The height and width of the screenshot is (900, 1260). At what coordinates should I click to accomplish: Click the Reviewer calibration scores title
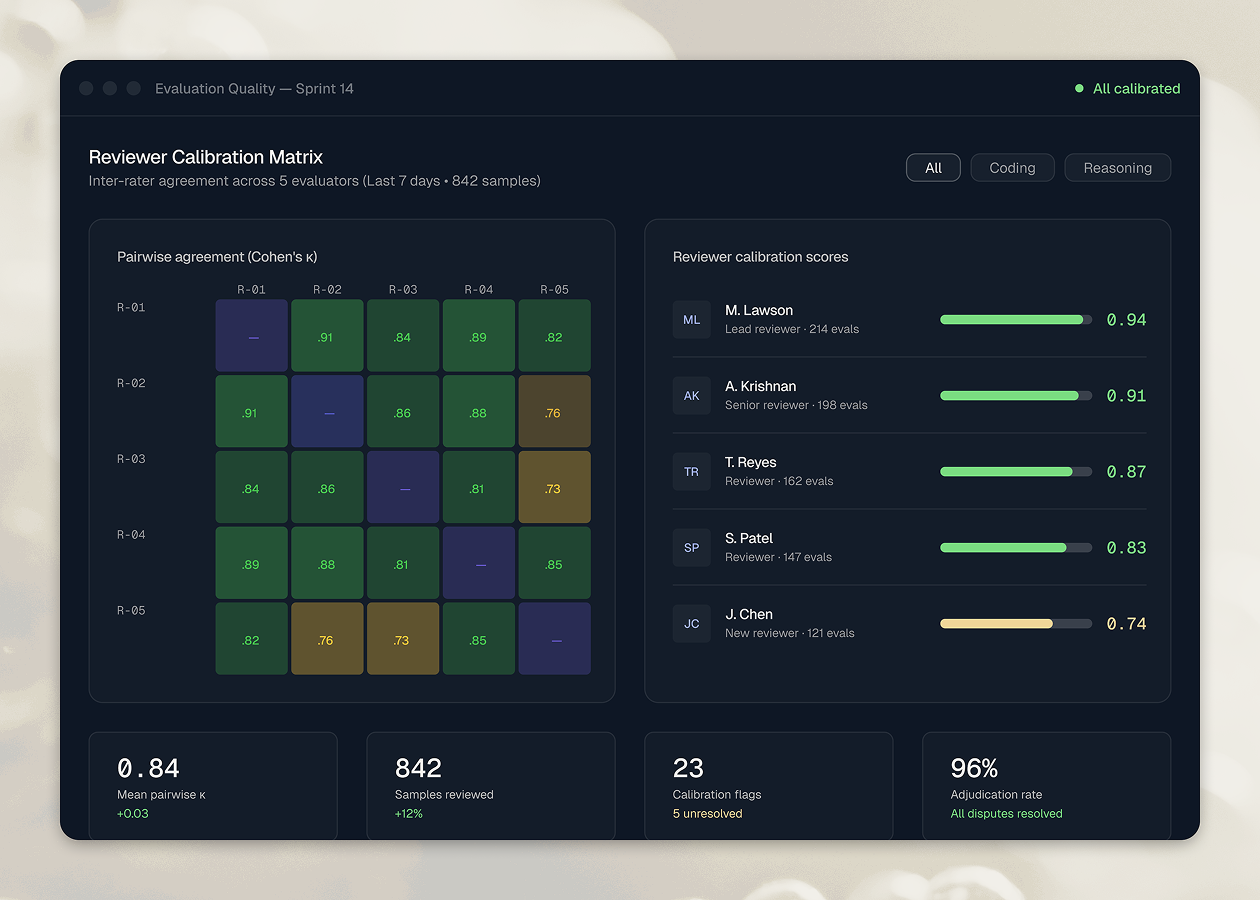click(x=760, y=257)
